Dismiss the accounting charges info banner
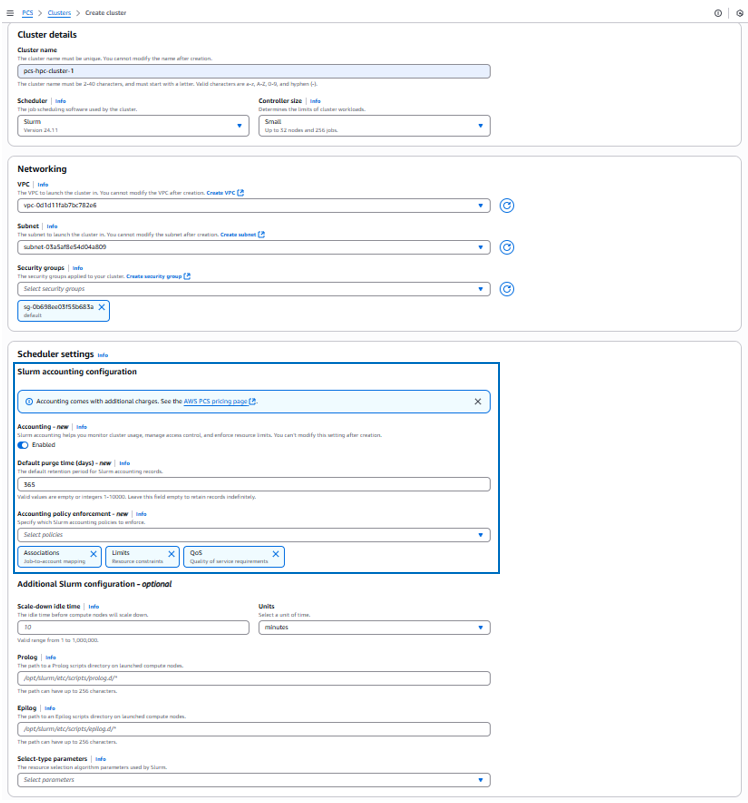 coord(478,400)
